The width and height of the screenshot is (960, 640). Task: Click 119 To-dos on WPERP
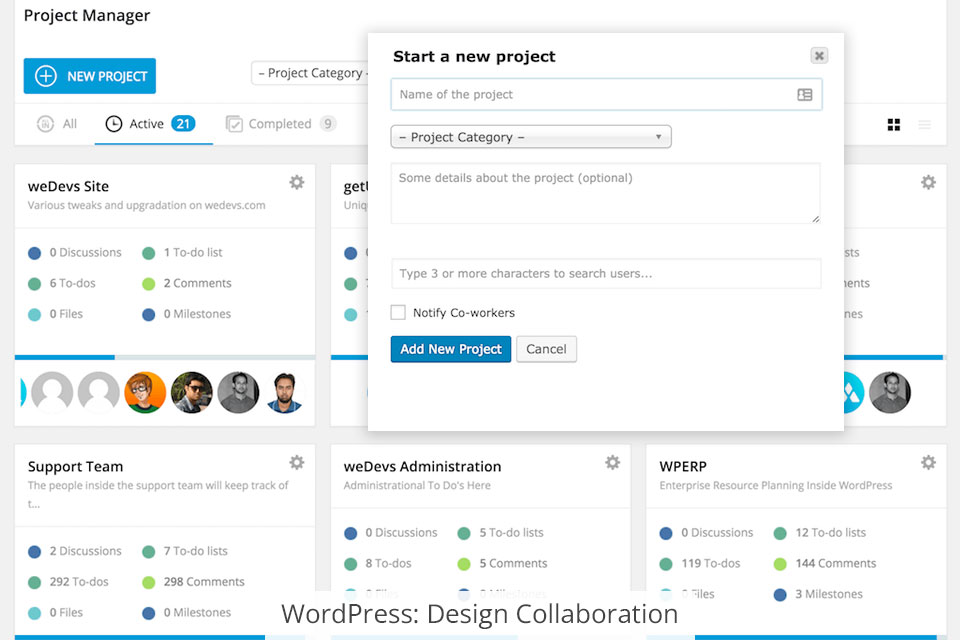(x=711, y=563)
